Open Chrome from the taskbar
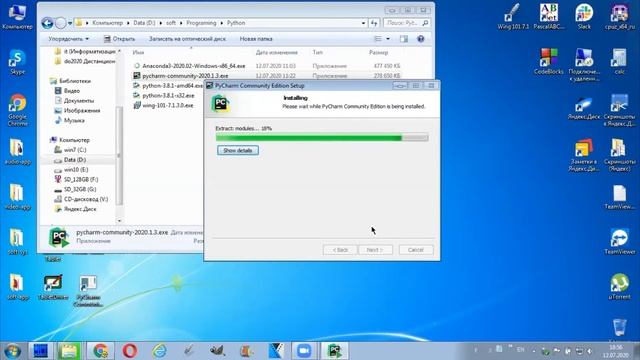This screenshot has height=360, width=640. pyautogui.click(x=100, y=351)
